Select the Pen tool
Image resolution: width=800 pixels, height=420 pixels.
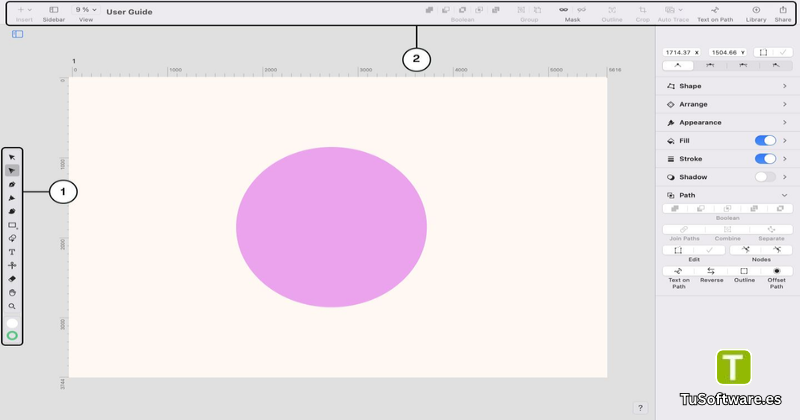tap(12, 184)
